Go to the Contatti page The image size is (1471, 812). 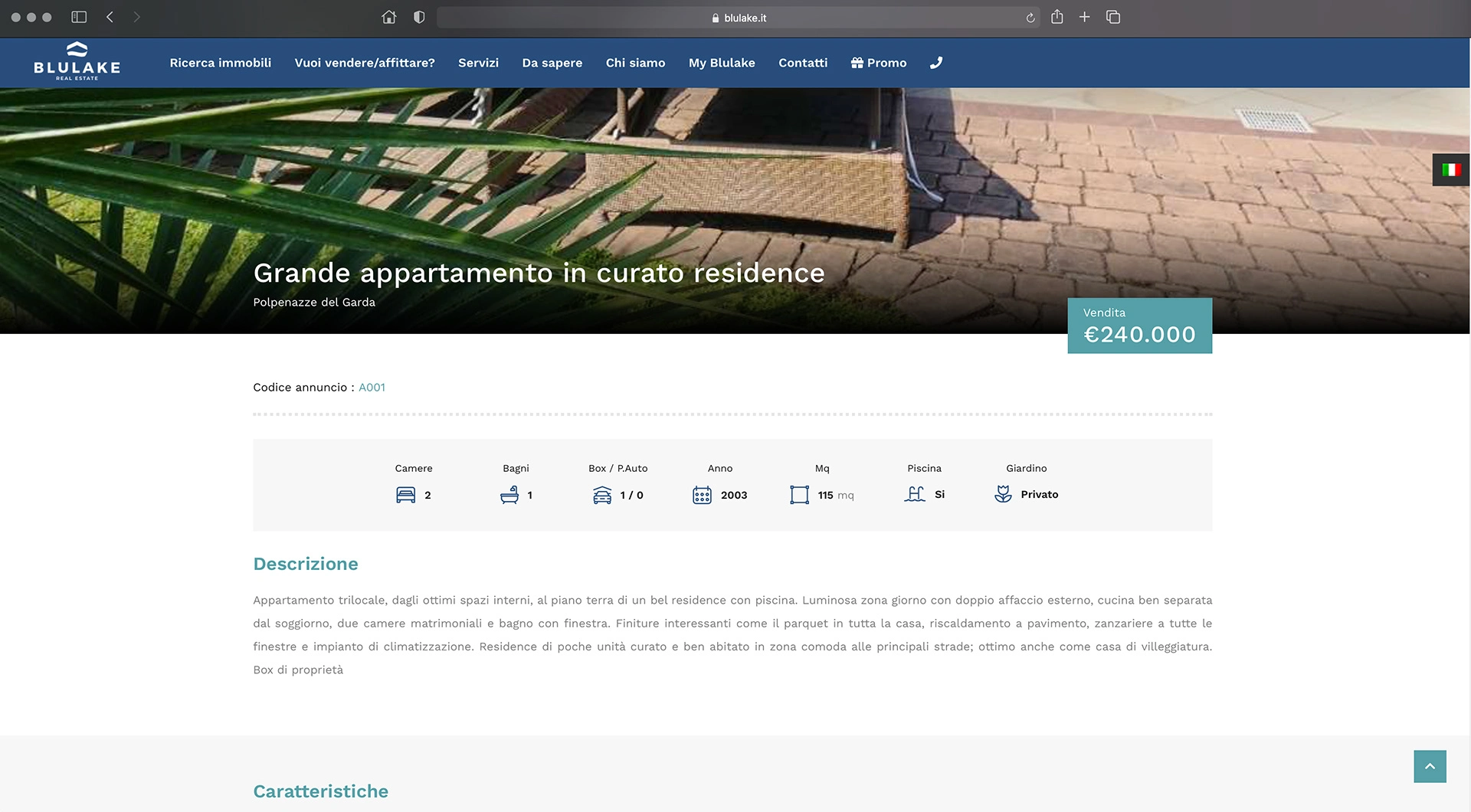point(803,63)
